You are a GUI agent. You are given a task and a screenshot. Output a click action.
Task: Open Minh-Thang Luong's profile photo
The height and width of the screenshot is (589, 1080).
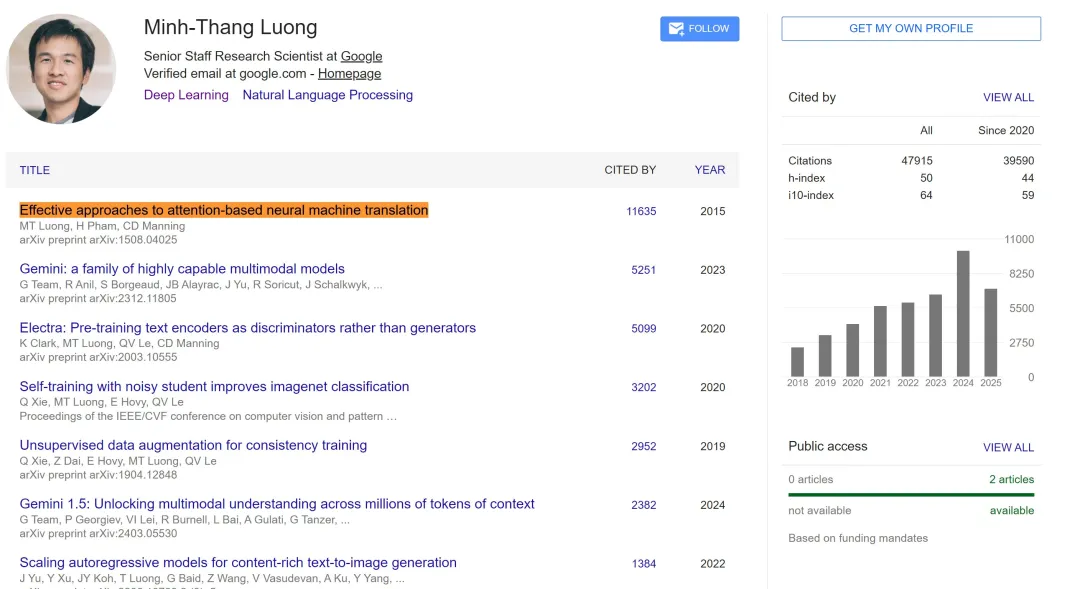[x=61, y=69]
